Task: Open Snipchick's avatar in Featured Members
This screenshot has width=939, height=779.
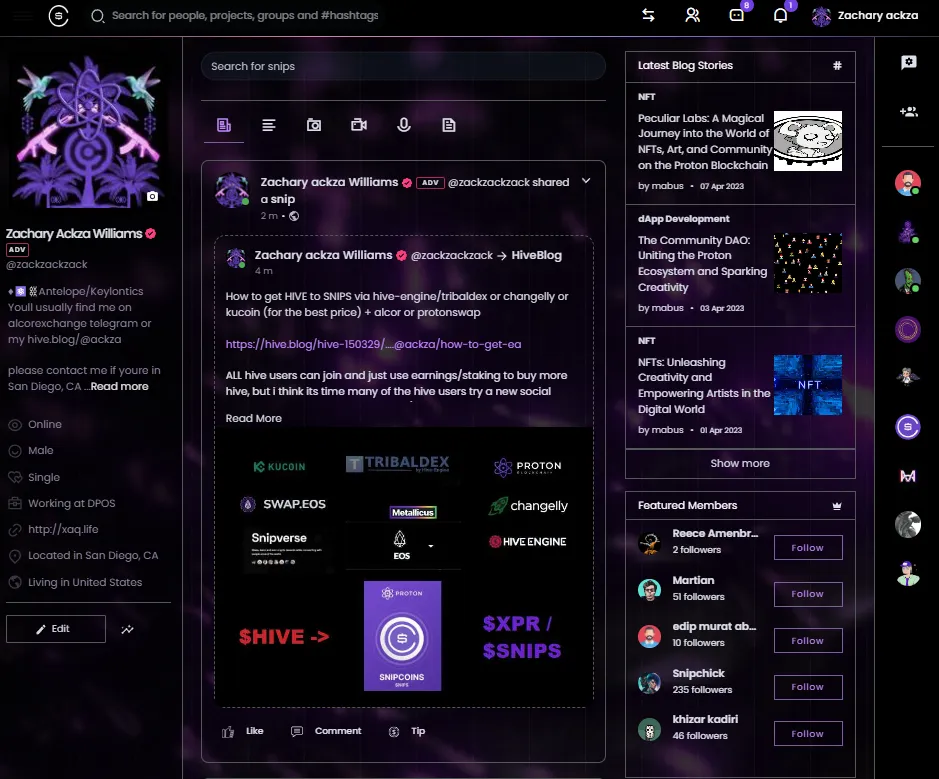Action: (x=649, y=683)
